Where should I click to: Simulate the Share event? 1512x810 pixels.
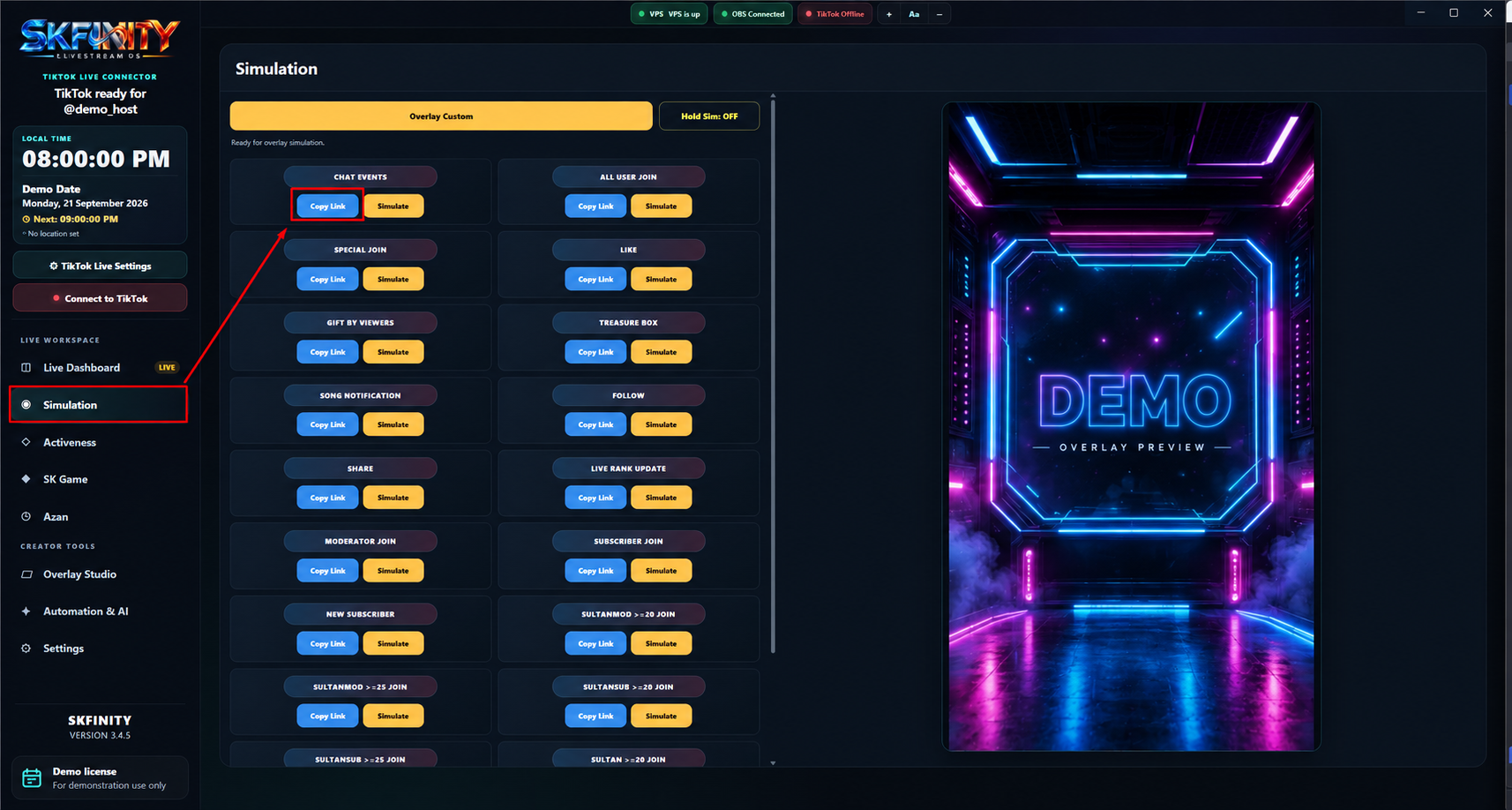pyautogui.click(x=393, y=498)
